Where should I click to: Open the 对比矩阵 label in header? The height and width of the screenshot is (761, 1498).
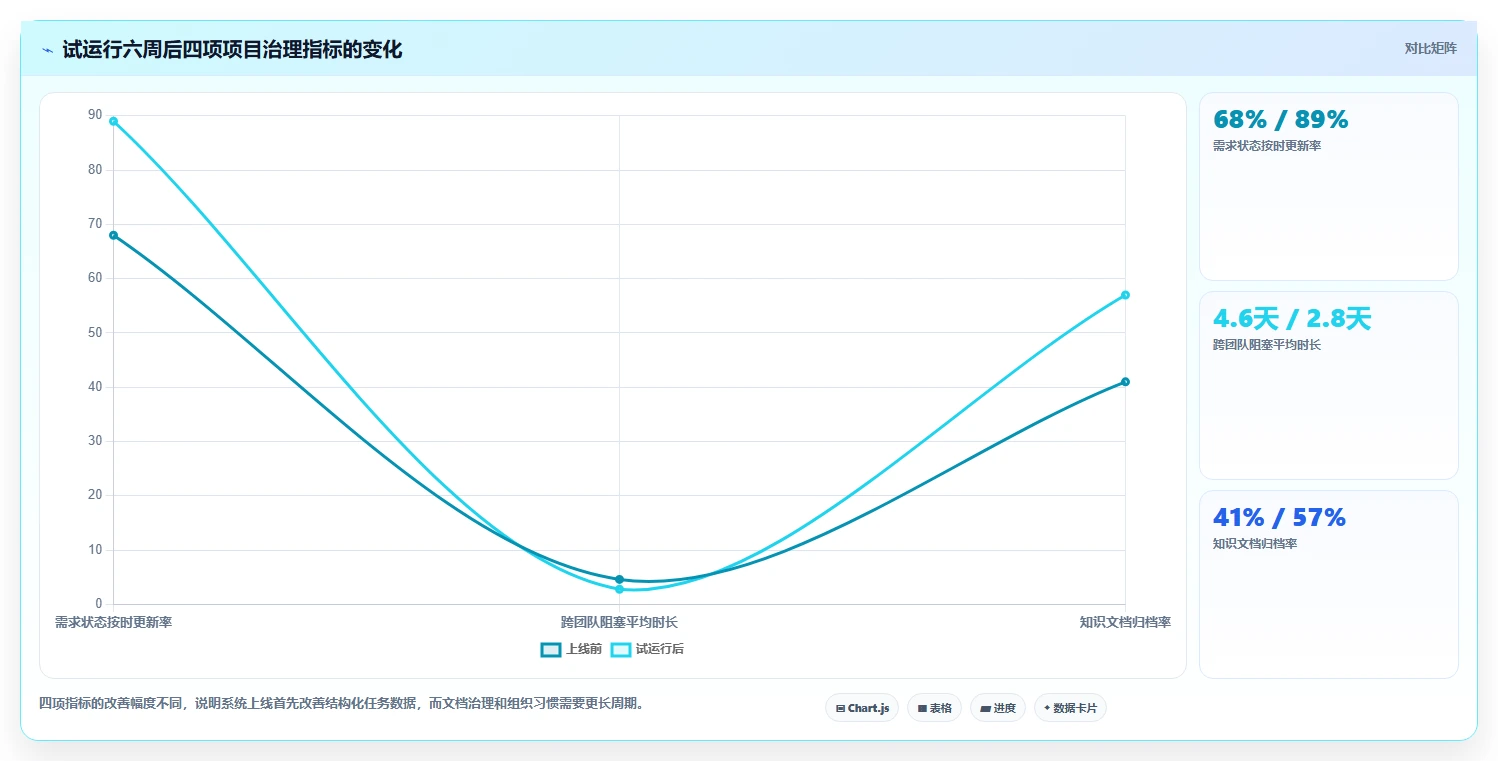(1431, 48)
